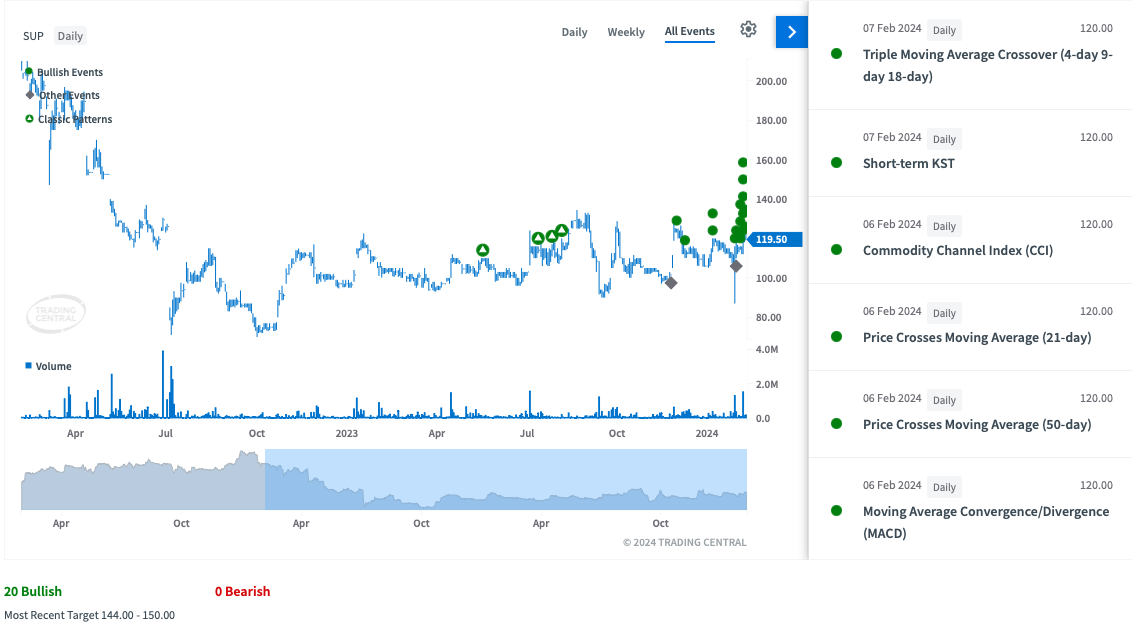
Task: Collapse the events panel with the blue arrow
Action: (x=792, y=32)
